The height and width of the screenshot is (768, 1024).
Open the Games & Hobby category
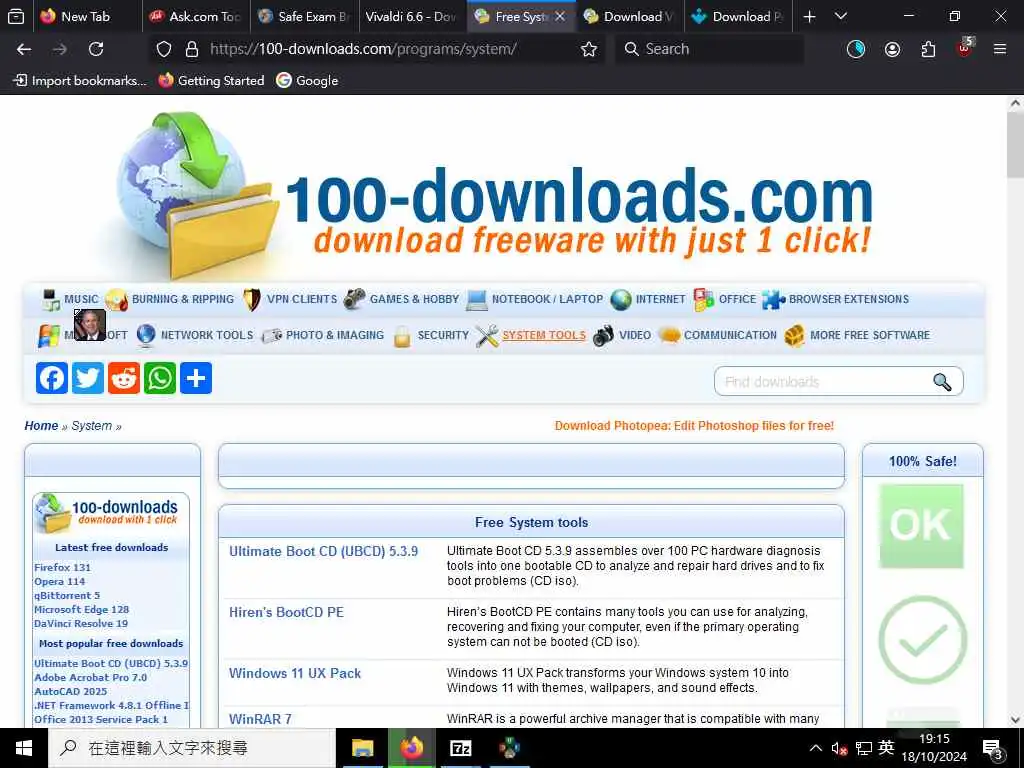[x=414, y=299]
